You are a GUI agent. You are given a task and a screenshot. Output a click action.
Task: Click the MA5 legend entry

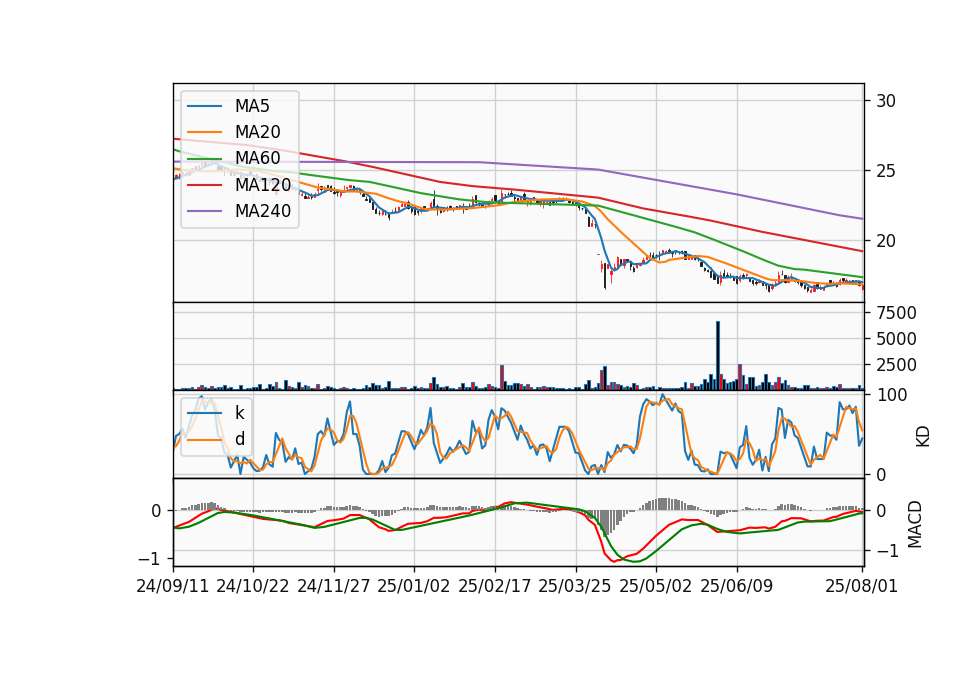(x=229, y=106)
